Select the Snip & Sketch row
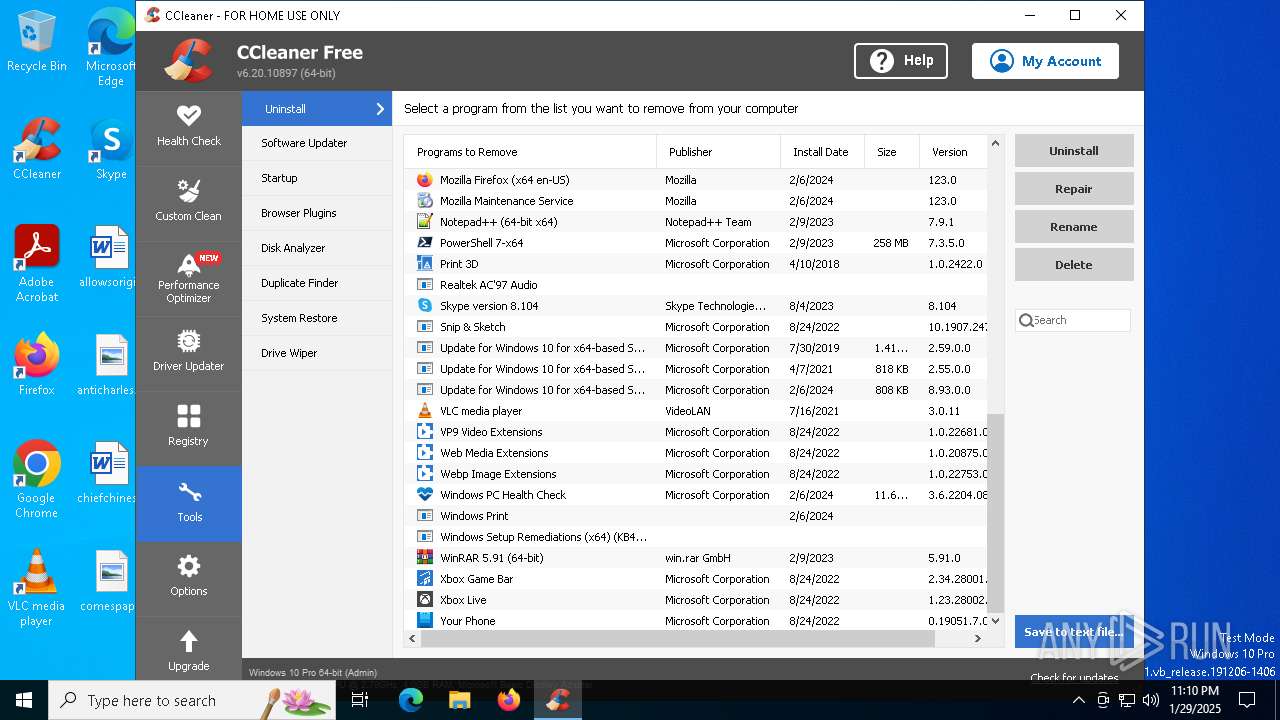 (x=696, y=327)
